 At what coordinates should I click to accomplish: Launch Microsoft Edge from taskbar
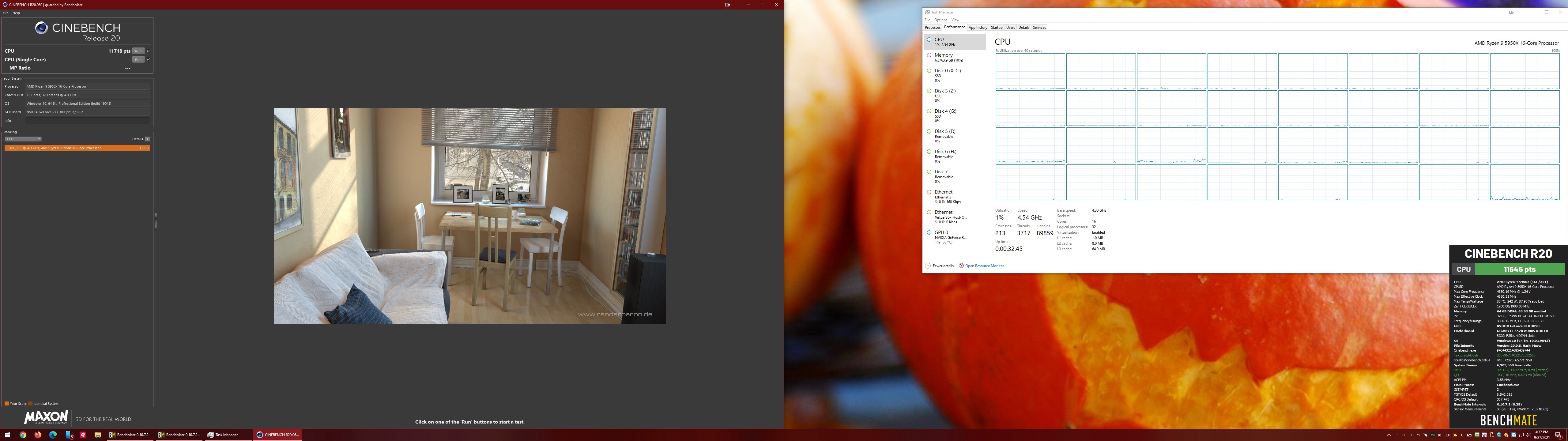click(x=53, y=435)
